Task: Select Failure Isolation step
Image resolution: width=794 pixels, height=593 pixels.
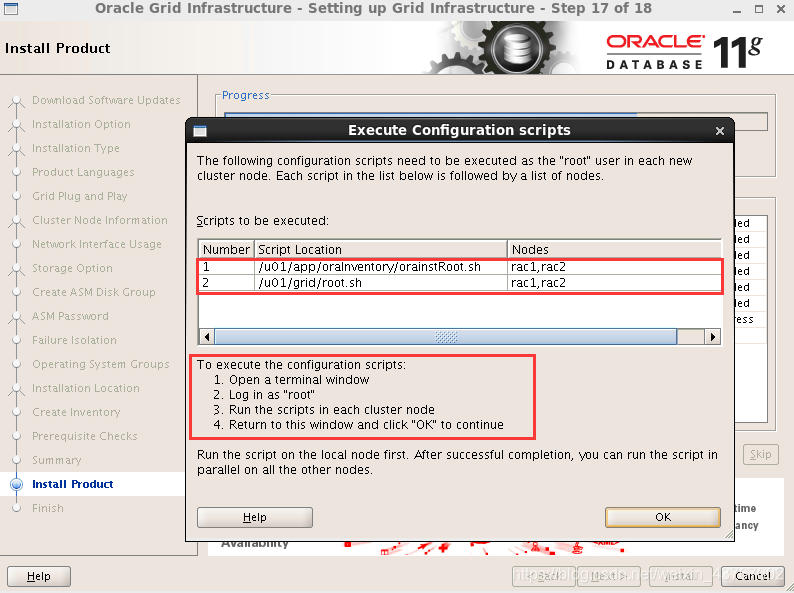Action: pyautogui.click(x=74, y=340)
